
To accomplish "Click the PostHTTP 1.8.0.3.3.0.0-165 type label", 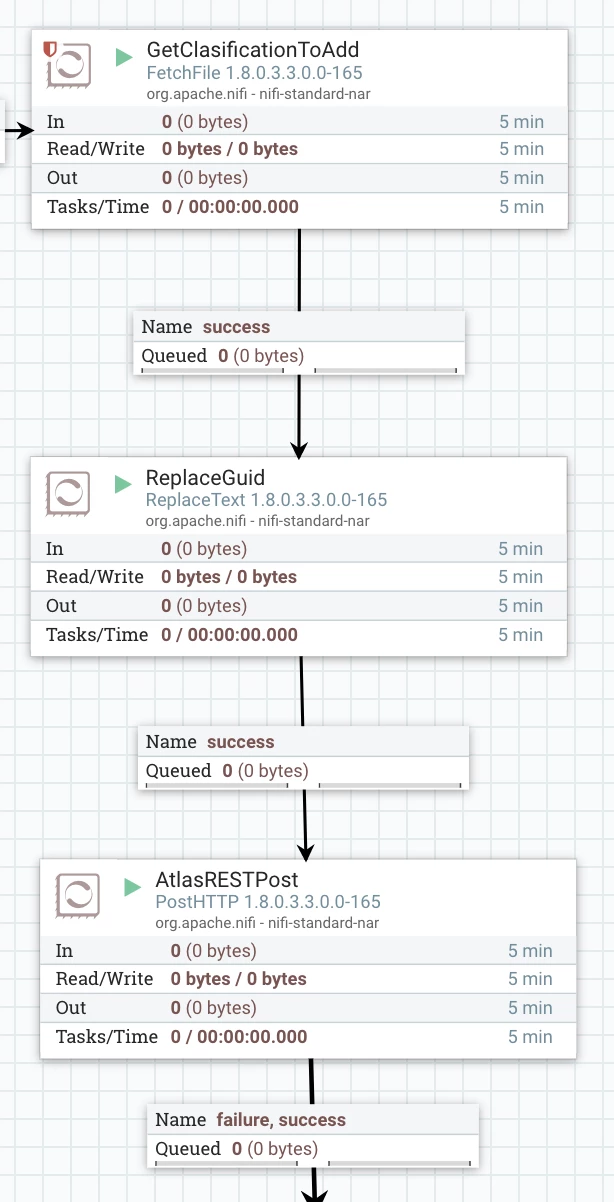I will 268,902.
